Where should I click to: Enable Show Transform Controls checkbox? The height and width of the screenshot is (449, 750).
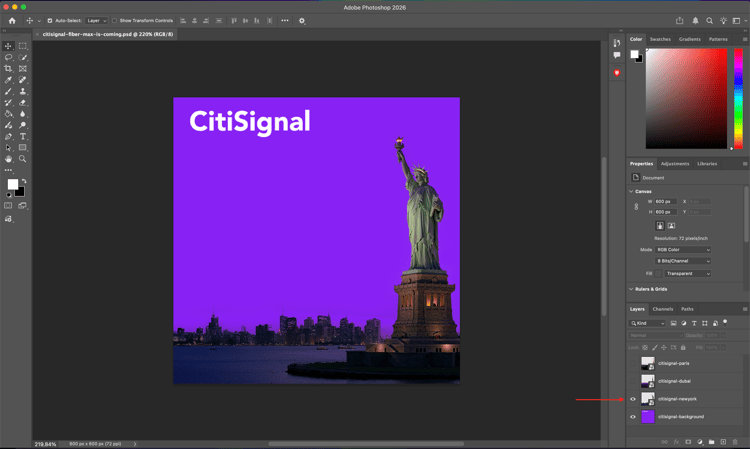point(115,20)
